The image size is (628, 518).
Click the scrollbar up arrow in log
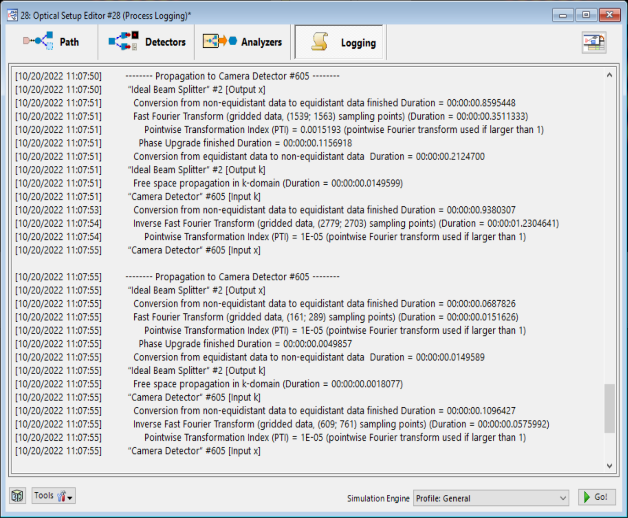[610, 75]
